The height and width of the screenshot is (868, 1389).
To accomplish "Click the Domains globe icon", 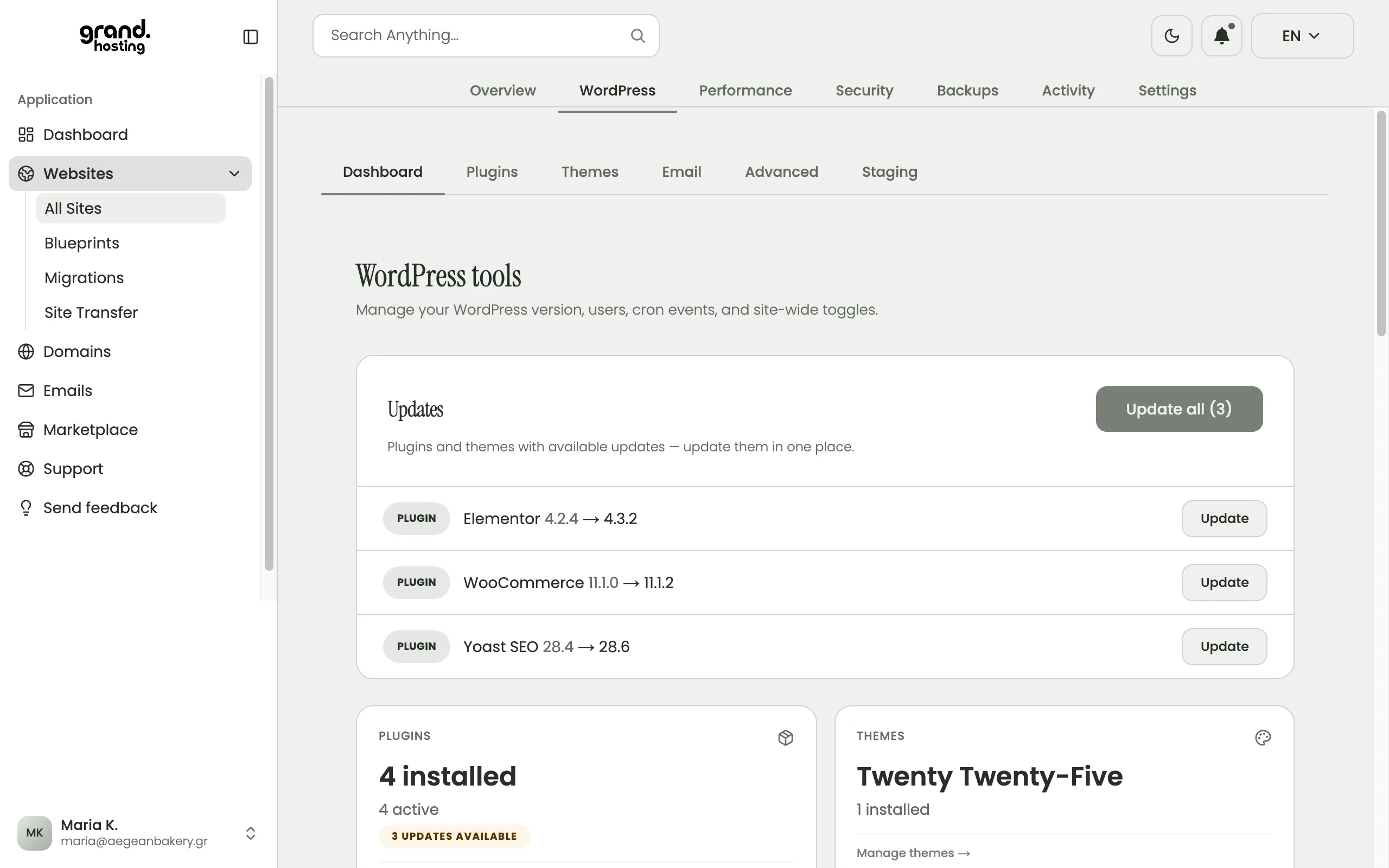I will coord(26,352).
